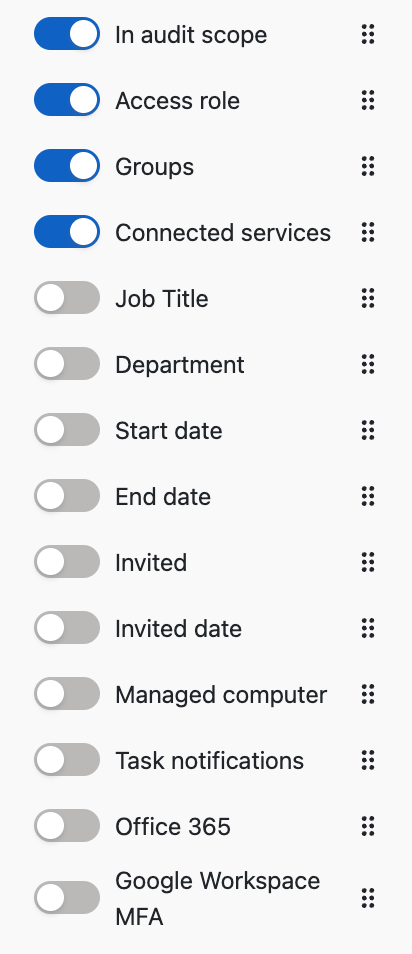The image size is (412, 954).
Task: Click the Job Title drag handle icon
Action: click(368, 298)
